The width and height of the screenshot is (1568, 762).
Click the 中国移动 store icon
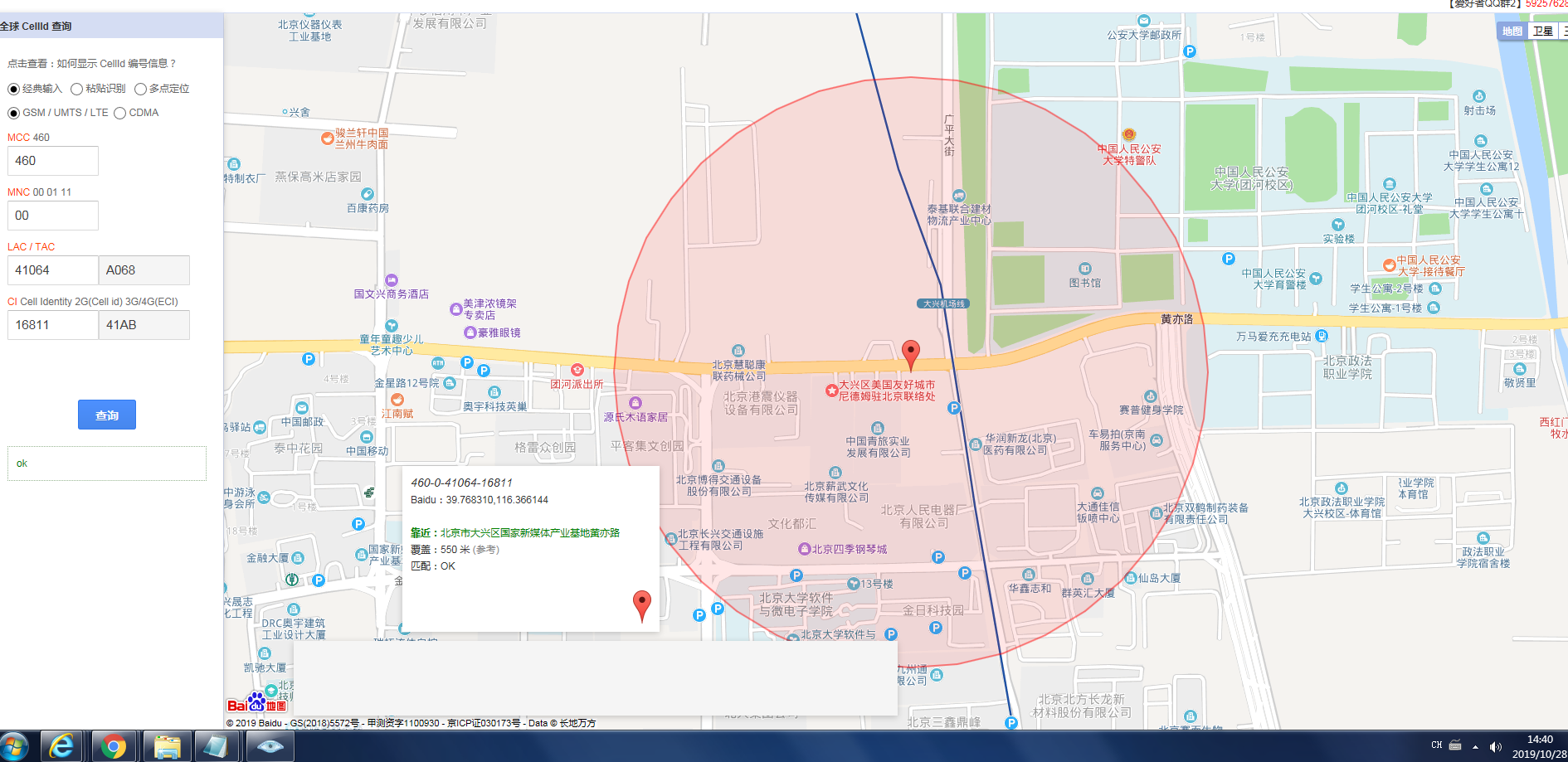(x=367, y=437)
